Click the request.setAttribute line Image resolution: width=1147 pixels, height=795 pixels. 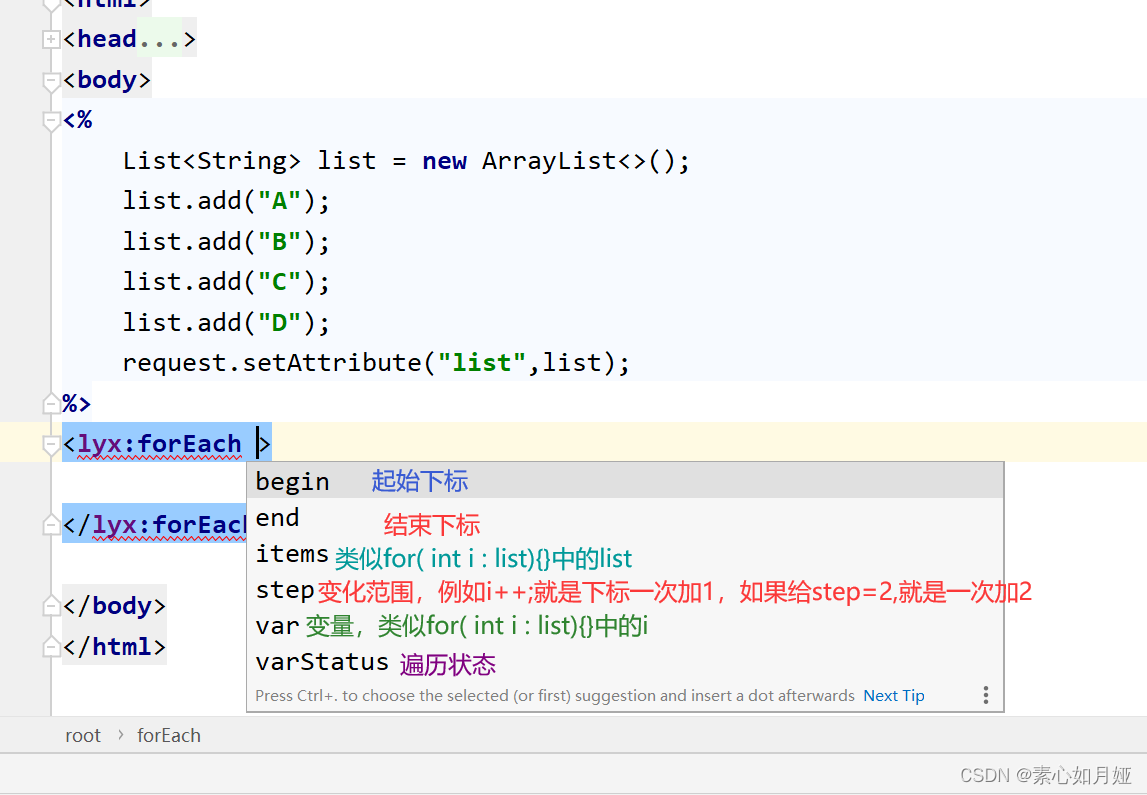pos(376,363)
